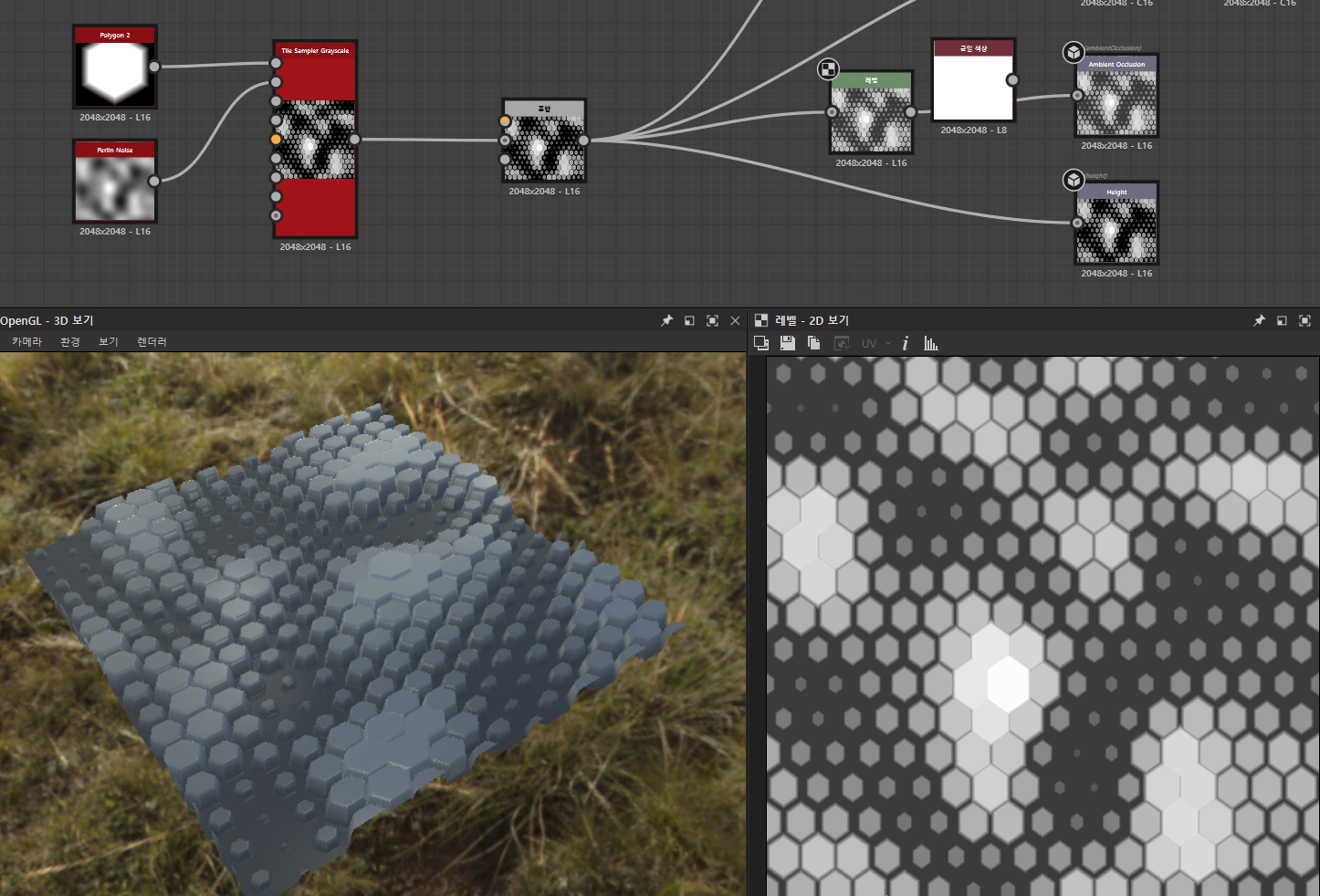The height and width of the screenshot is (896, 1320).
Task: Click the checker badge on the 레벨 node
Action: click(x=828, y=69)
